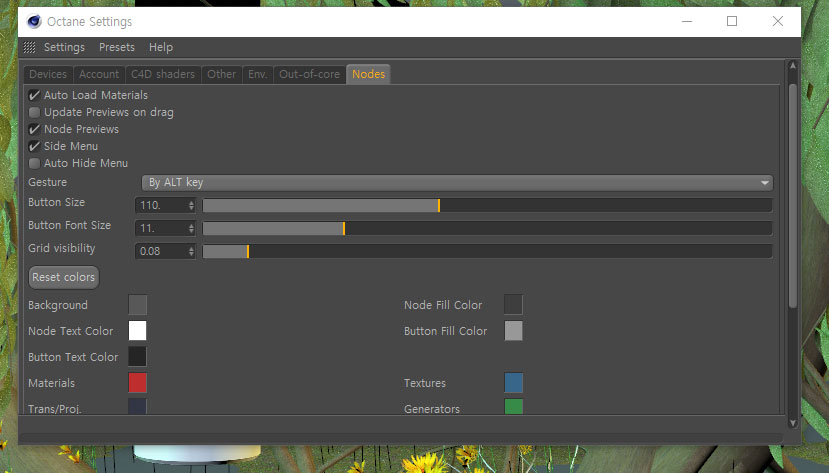Switch to the Account tab
Screen dimensions: 829x473
[99, 74]
